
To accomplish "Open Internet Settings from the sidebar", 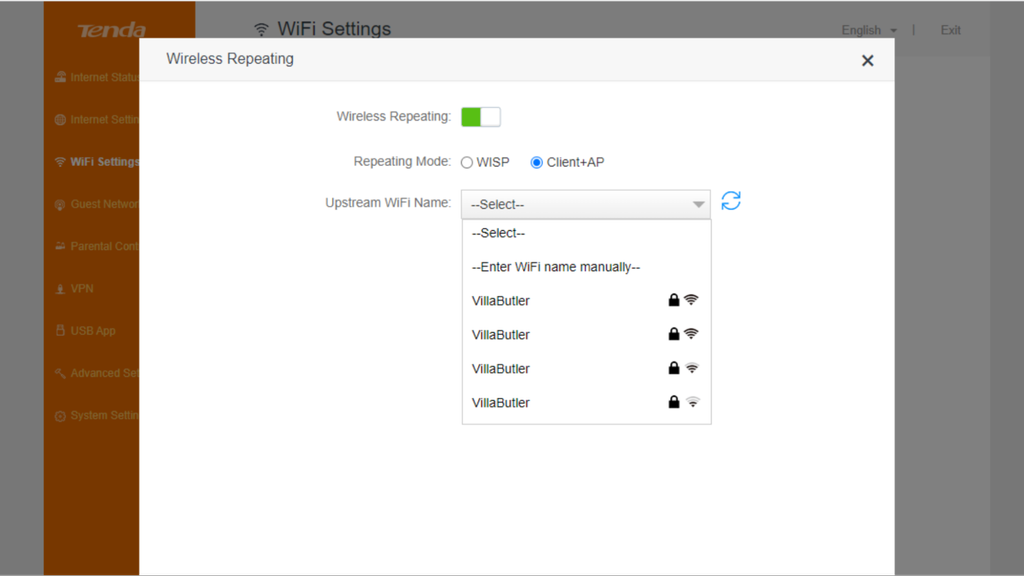I will pyautogui.click(x=100, y=119).
